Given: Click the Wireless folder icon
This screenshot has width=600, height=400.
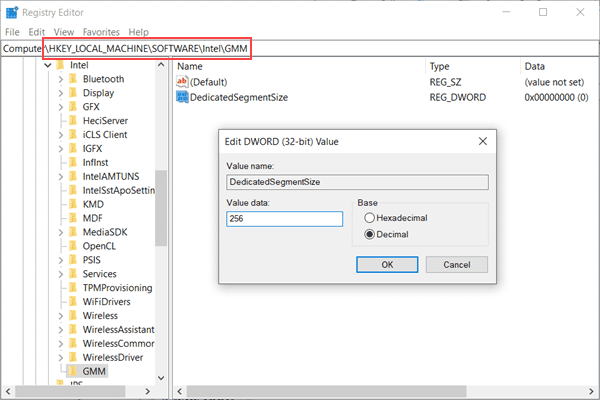Looking at the screenshot, I should click(x=73, y=315).
